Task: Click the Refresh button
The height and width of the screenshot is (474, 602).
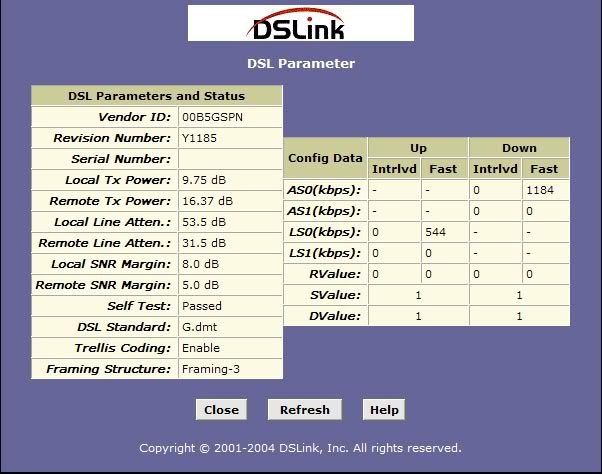Action: click(305, 410)
